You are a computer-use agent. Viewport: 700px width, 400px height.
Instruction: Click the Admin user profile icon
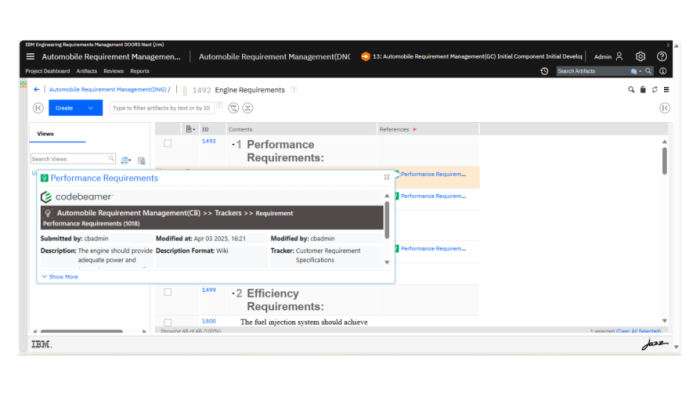619,57
